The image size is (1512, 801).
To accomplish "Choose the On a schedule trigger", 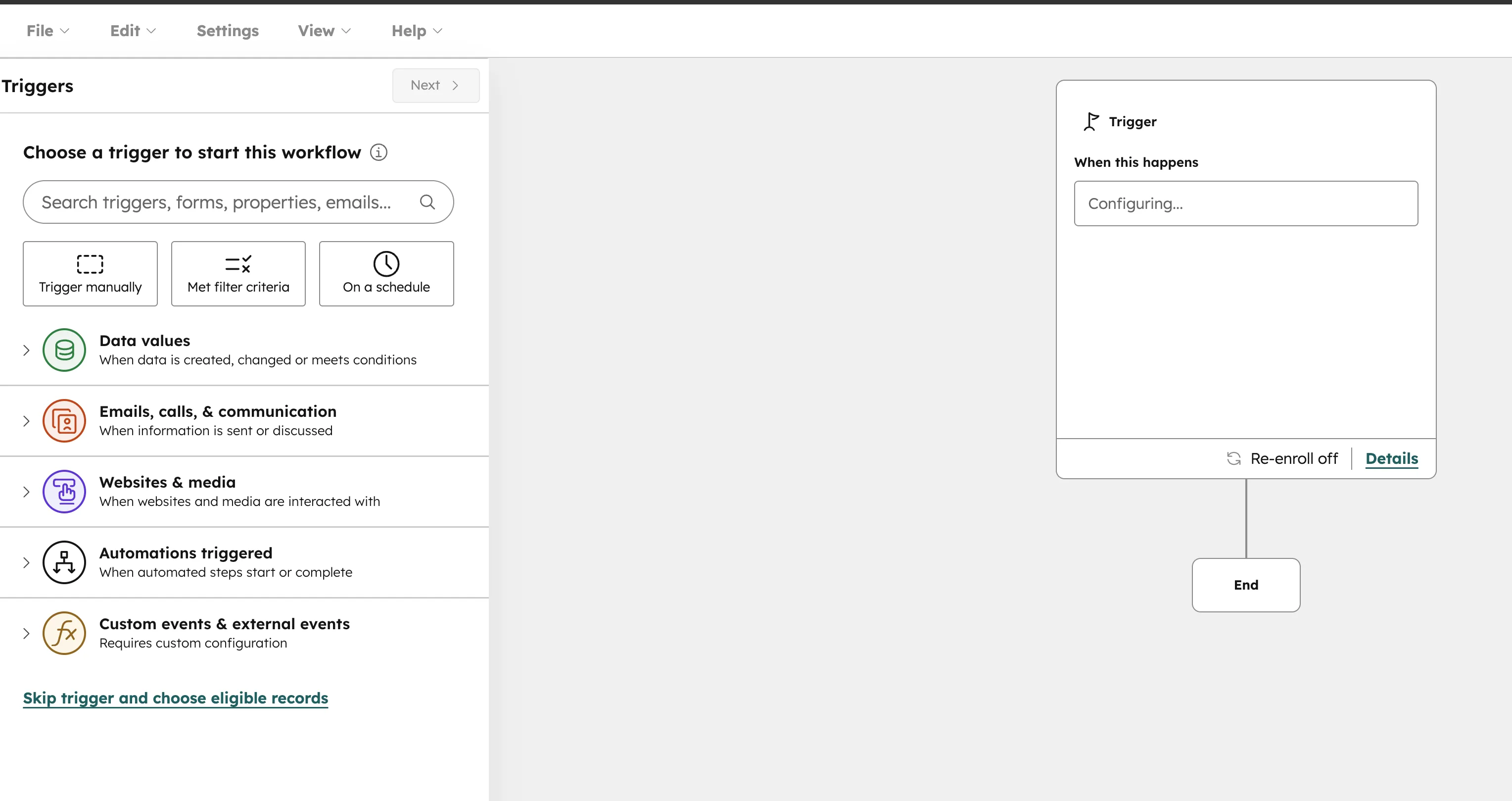I will [x=386, y=274].
